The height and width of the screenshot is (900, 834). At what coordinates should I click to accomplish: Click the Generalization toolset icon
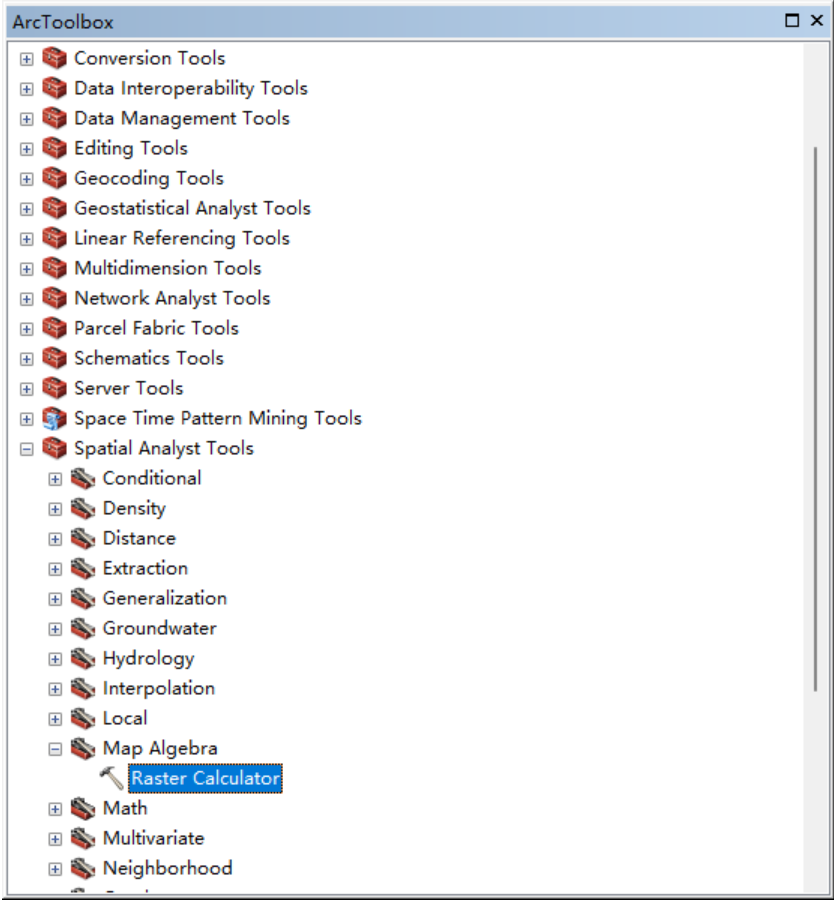83,598
